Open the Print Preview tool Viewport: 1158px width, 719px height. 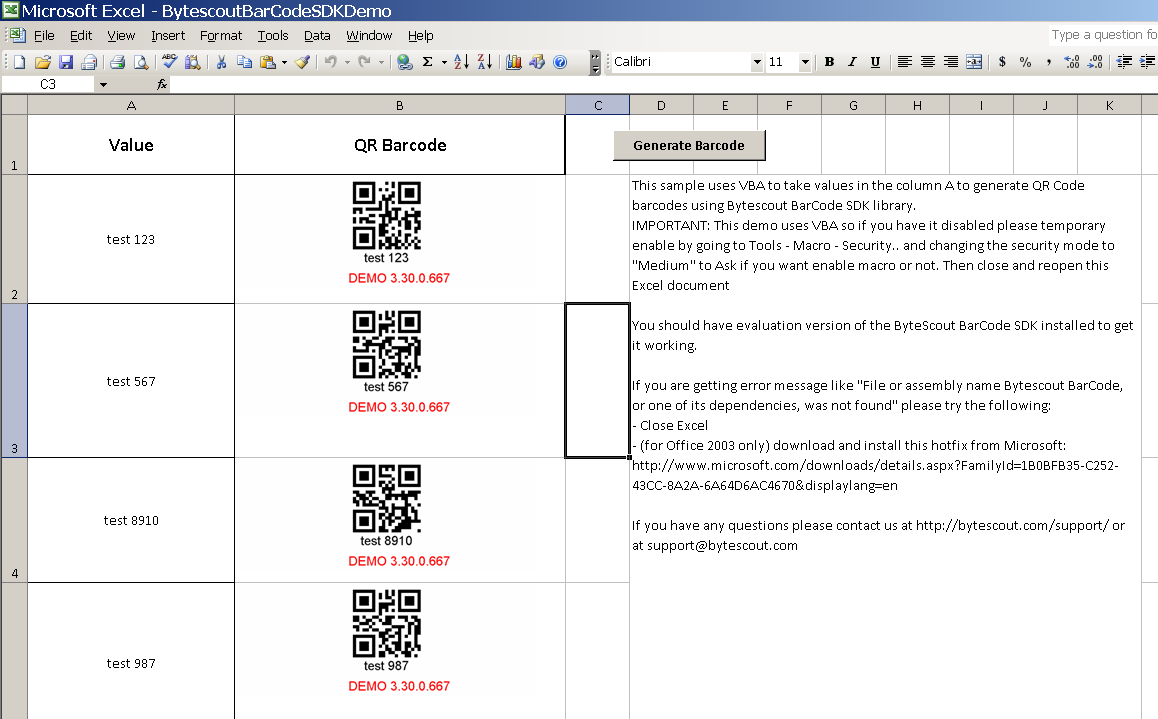pyautogui.click(x=140, y=62)
